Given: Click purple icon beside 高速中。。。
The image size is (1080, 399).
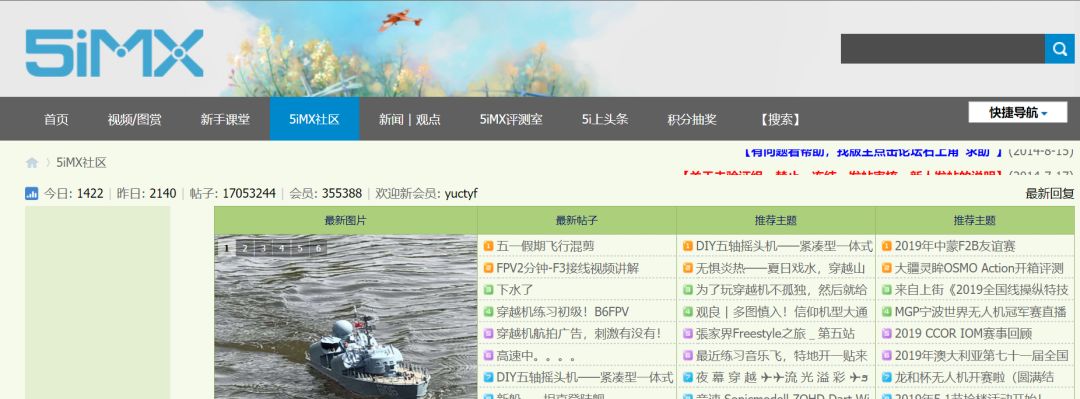Looking at the screenshot, I should [x=488, y=356].
